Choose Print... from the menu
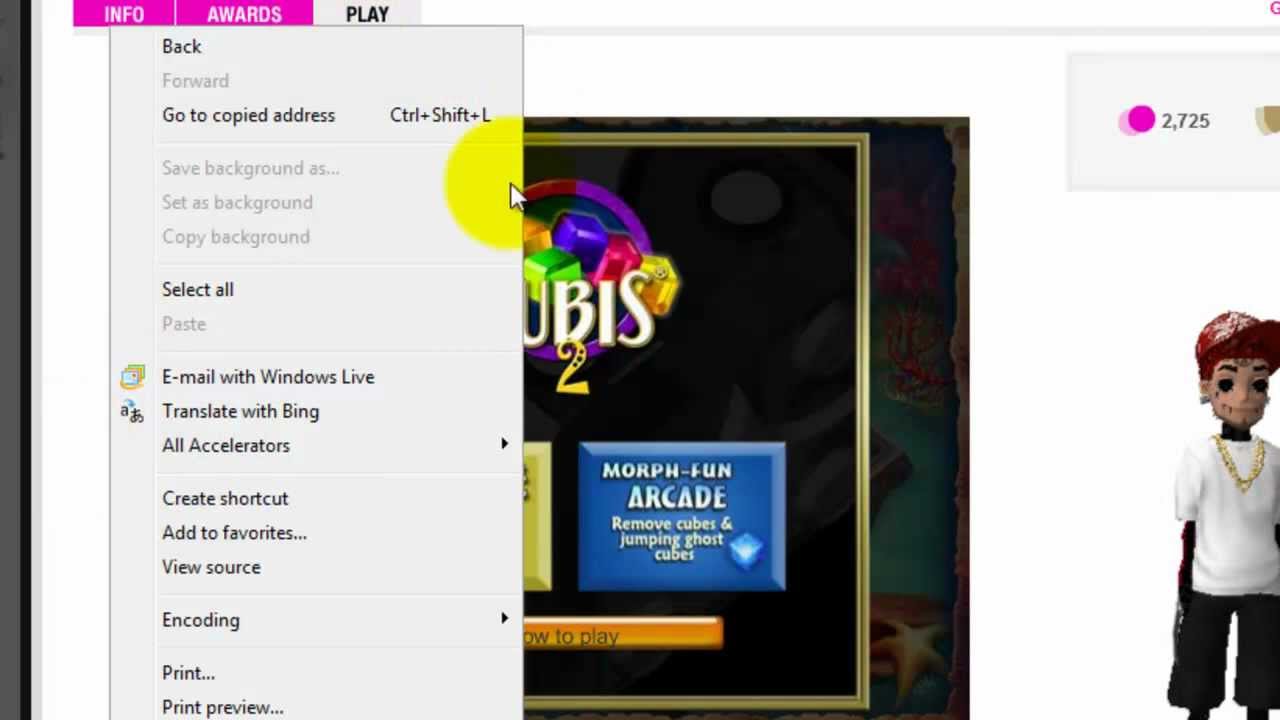 click(316, 673)
